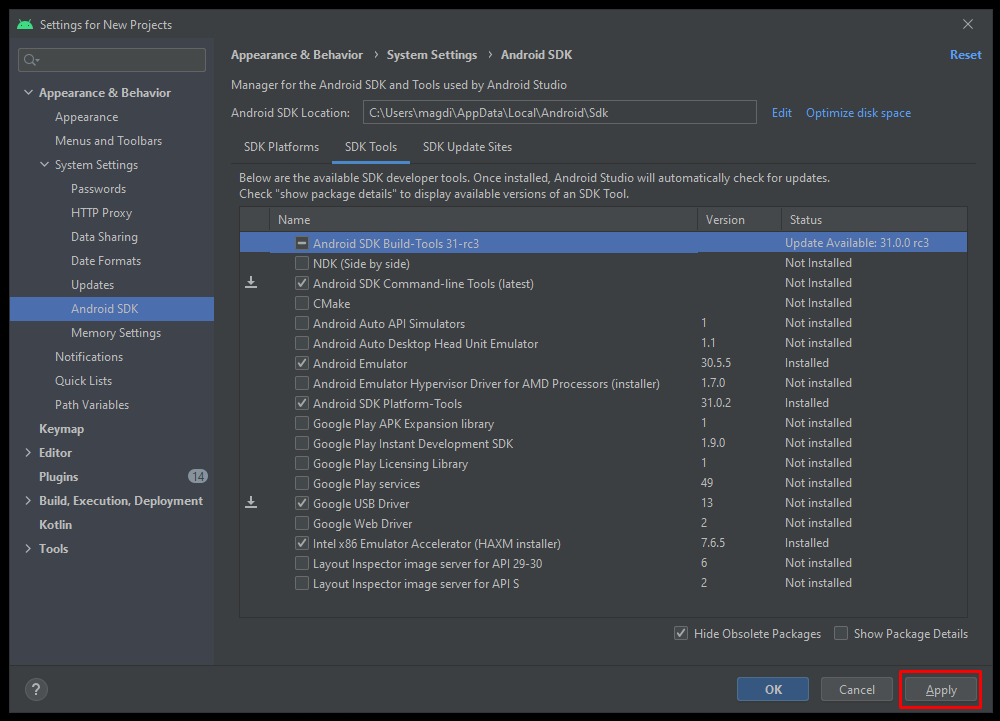Click 'Update Available: 31.0.0 rc3' status

857,243
